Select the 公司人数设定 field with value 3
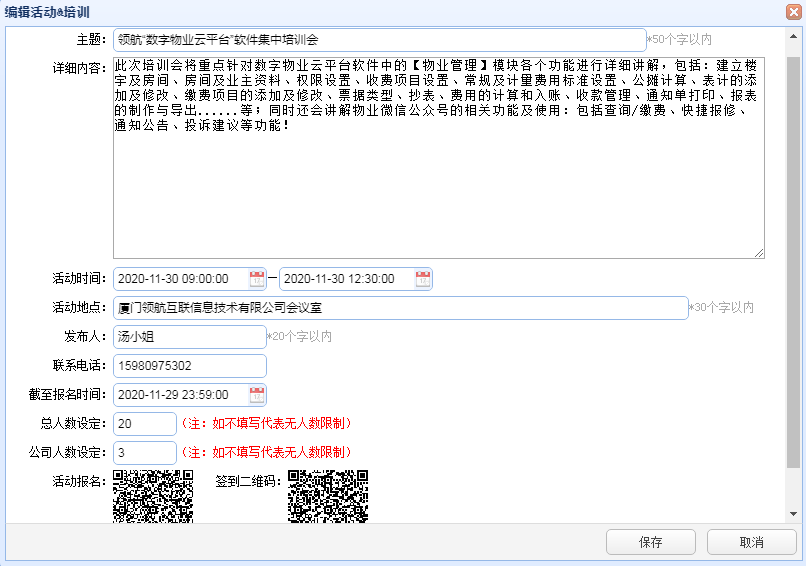This screenshot has height=566, width=806. pyautogui.click(x=145, y=453)
